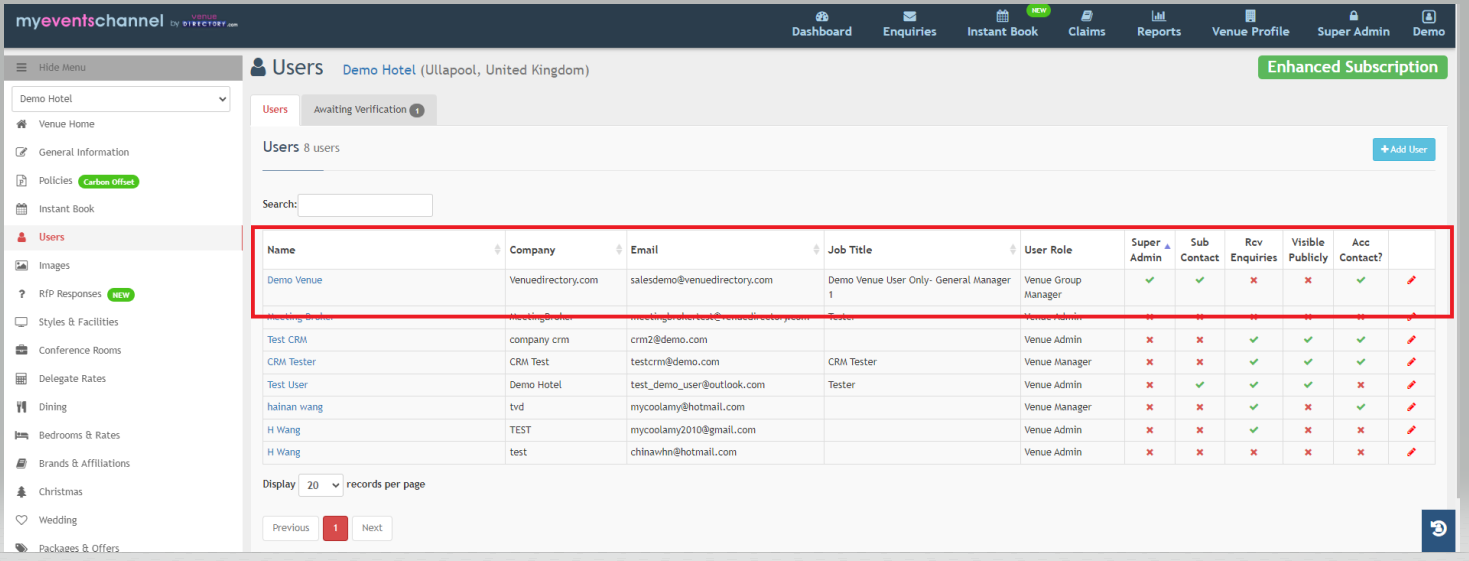Screen dimensions: 1469x561
Task: Sort the table by User Role column
Action: tap(1072, 250)
